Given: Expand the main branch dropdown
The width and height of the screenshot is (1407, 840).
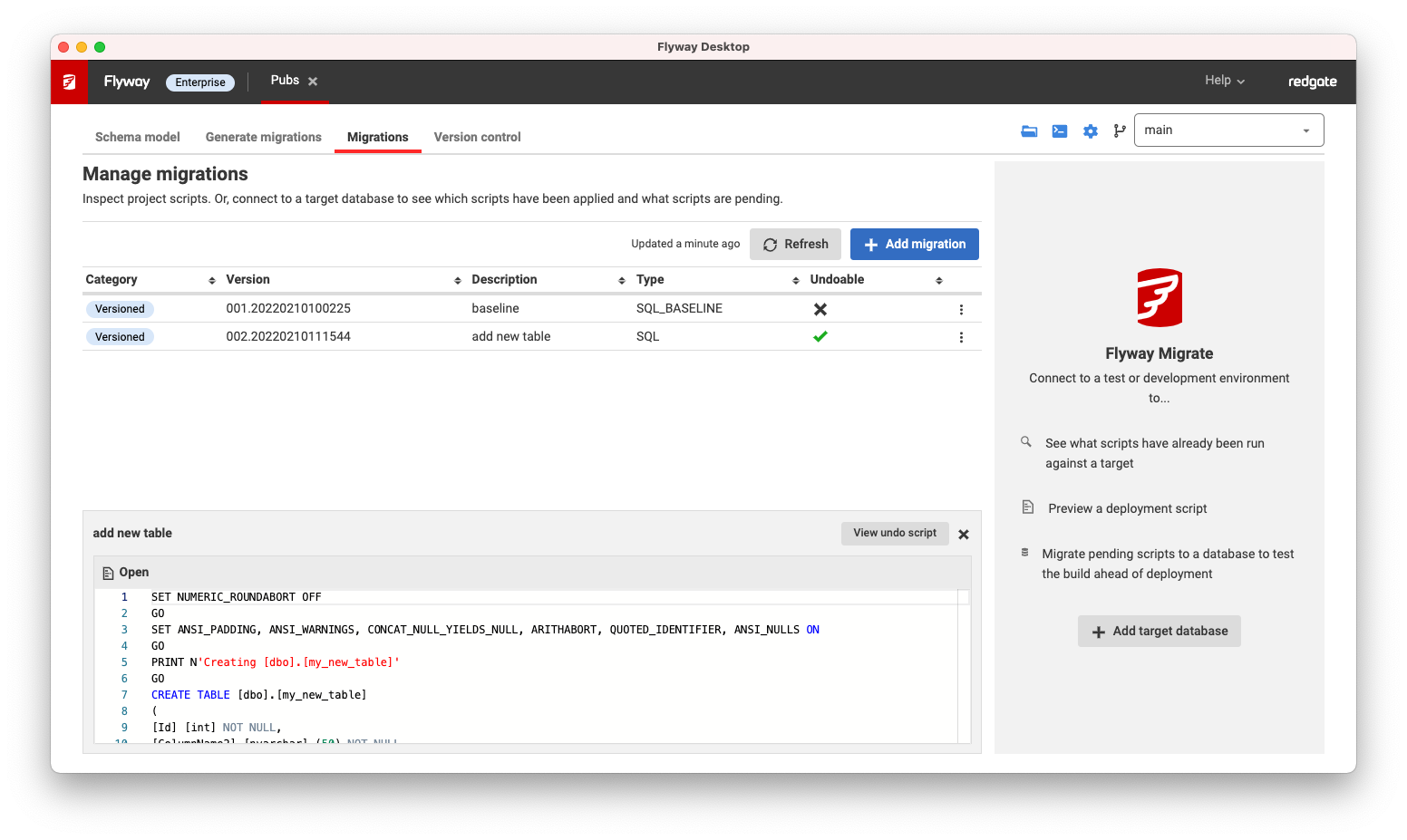Looking at the screenshot, I should click(x=1228, y=130).
